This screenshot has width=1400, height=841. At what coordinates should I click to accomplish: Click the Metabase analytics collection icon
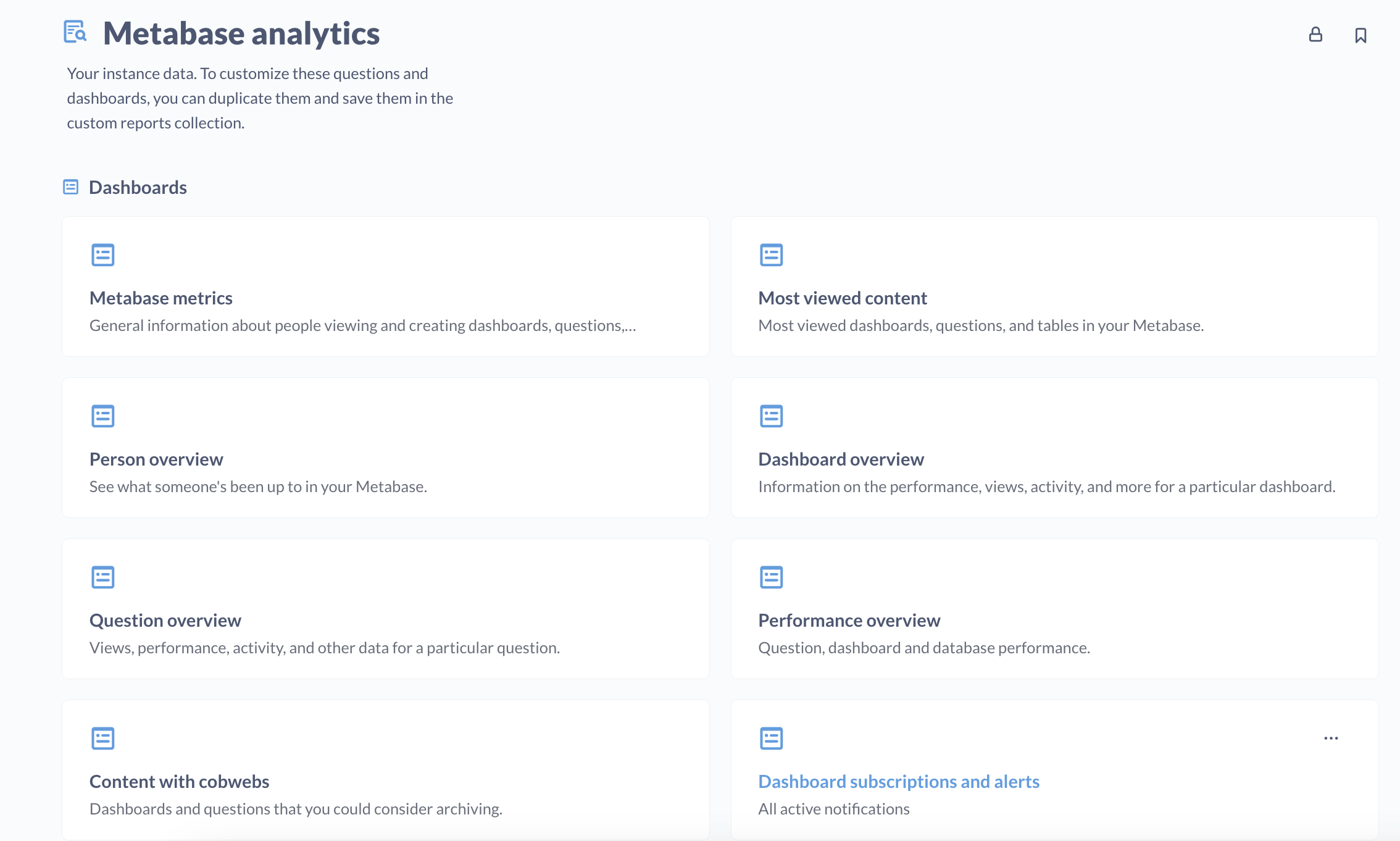(x=75, y=31)
